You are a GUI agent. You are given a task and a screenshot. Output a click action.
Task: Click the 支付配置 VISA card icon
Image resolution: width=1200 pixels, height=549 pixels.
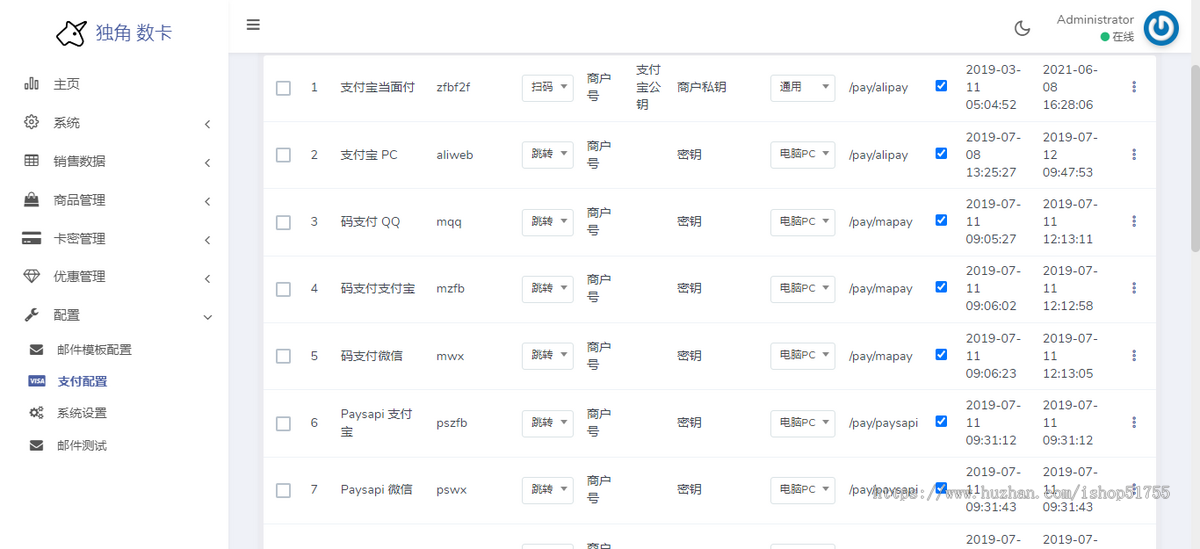(x=37, y=381)
